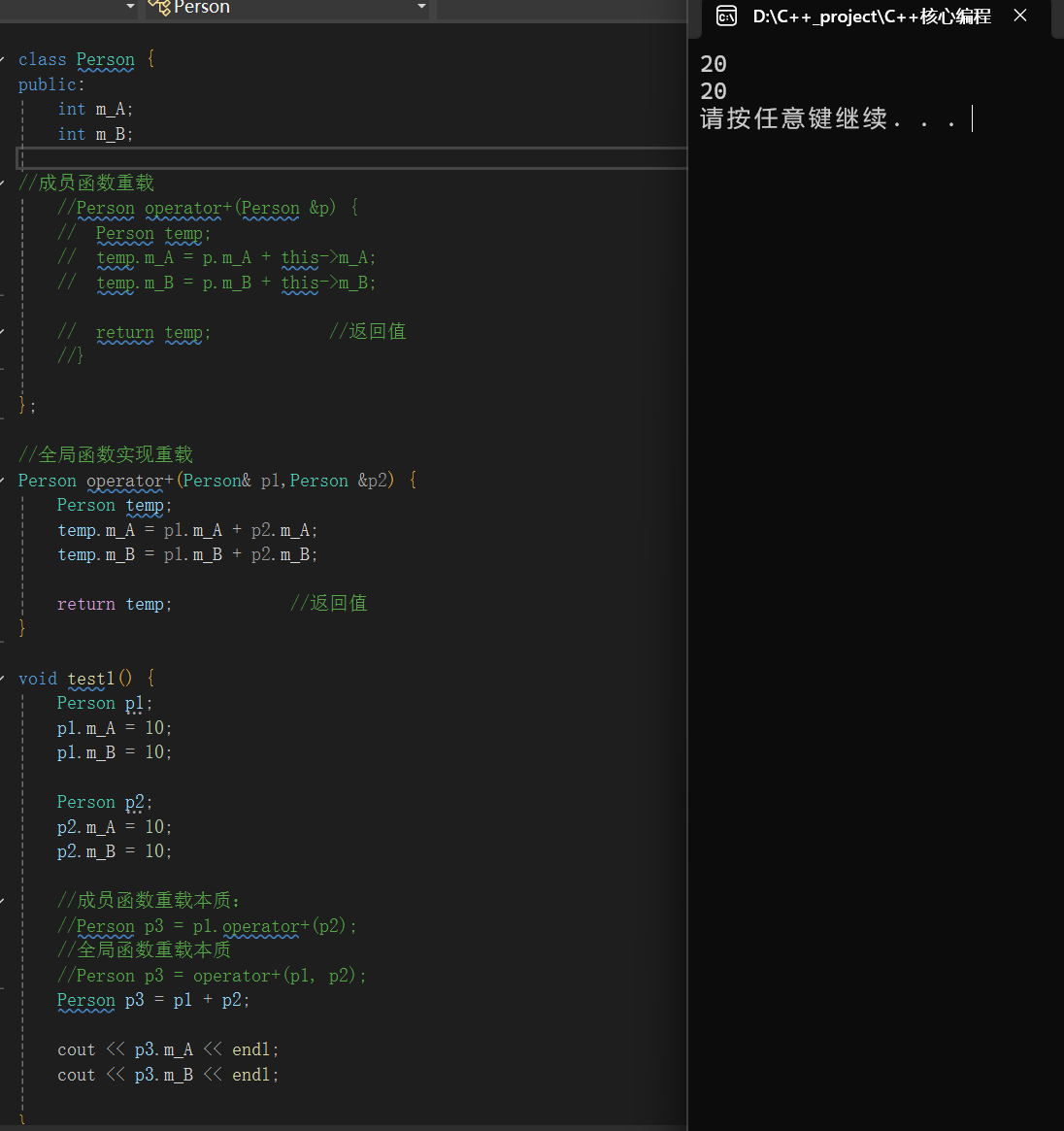Click the uncommented 'return temp;' statement
The width and height of the screenshot is (1064, 1131).
115,604
